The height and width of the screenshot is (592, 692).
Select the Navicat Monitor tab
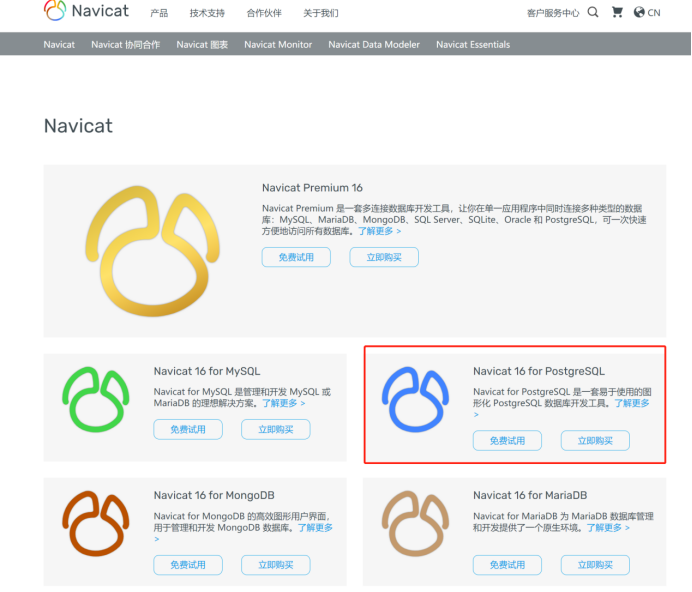click(278, 45)
